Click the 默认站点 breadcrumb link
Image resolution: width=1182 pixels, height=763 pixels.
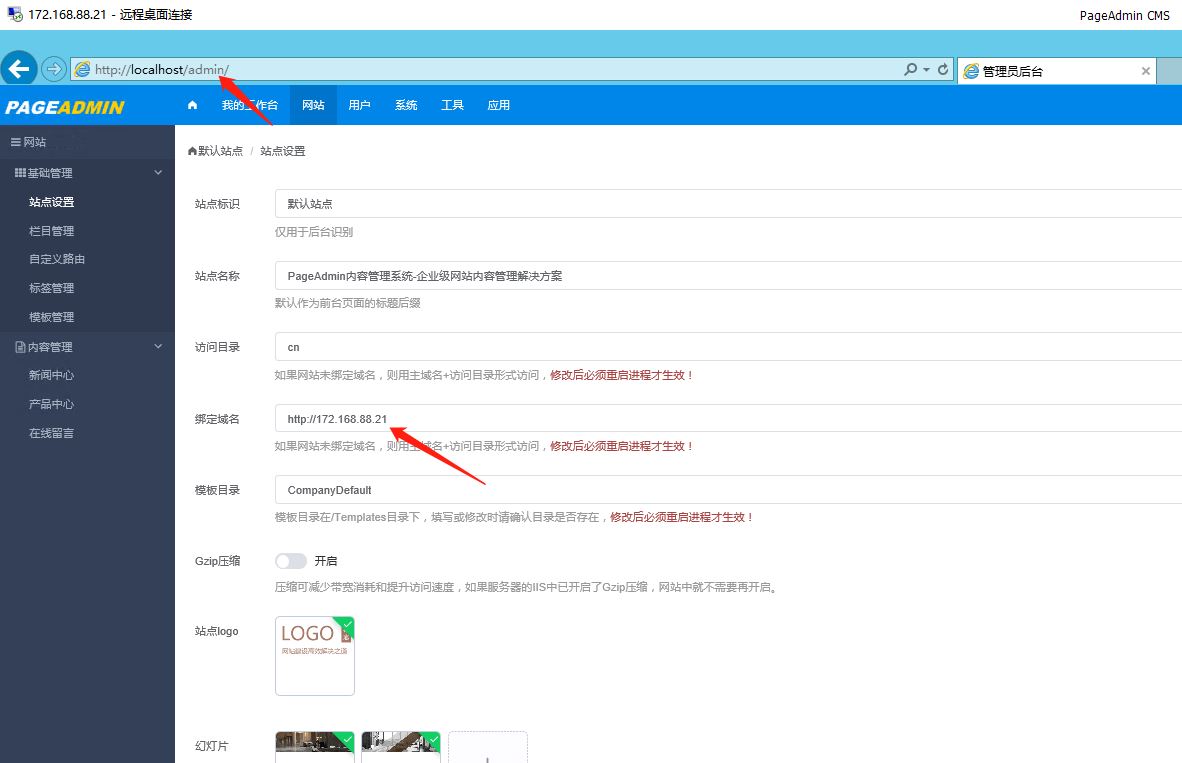pyautogui.click(x=216, y=151)
